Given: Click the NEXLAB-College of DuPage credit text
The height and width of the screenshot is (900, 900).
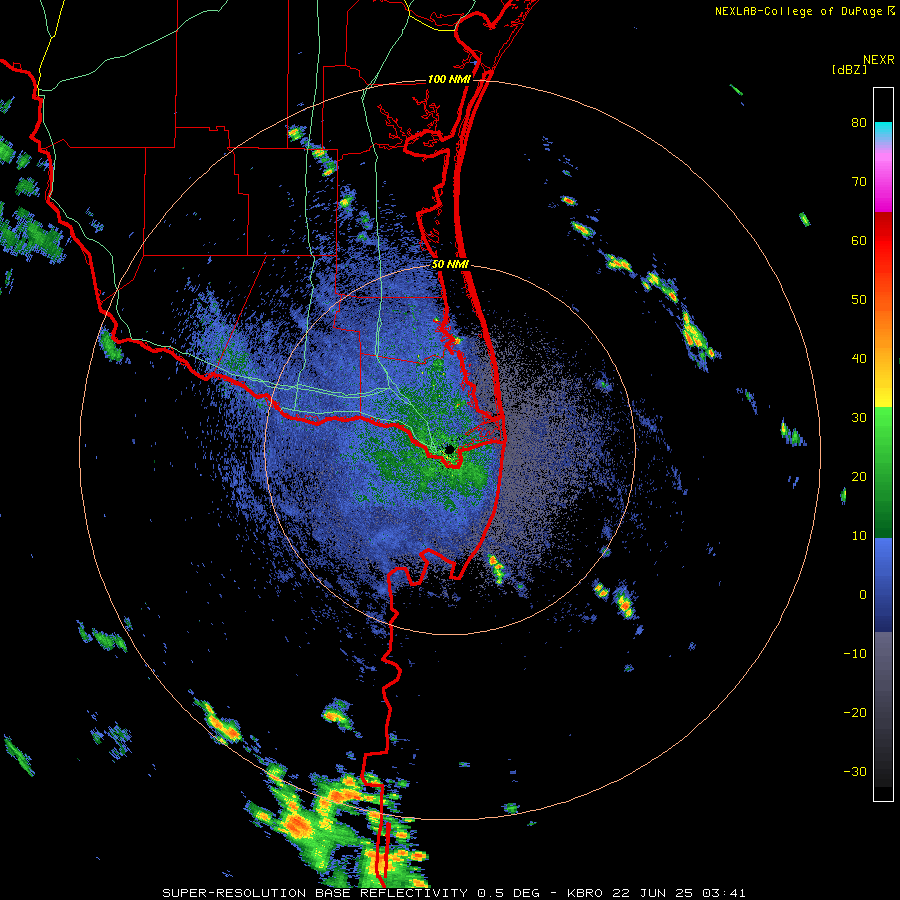Looking at the screenshot, I should (800, 11).
